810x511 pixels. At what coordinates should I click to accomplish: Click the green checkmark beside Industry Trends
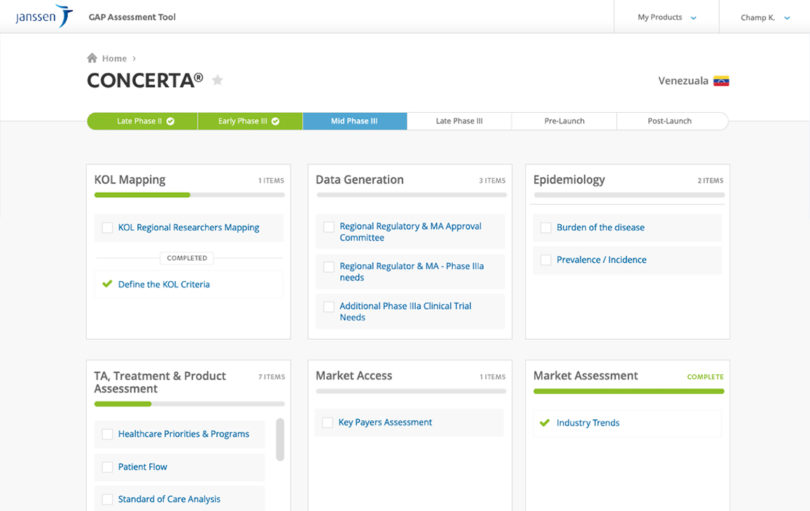544,423
